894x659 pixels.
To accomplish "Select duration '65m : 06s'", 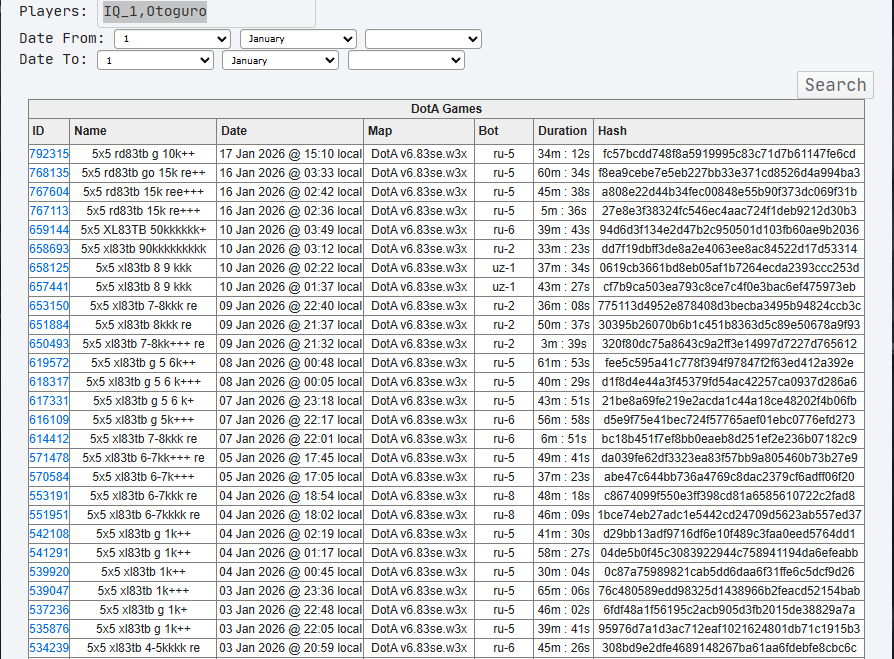I will 563,591.
